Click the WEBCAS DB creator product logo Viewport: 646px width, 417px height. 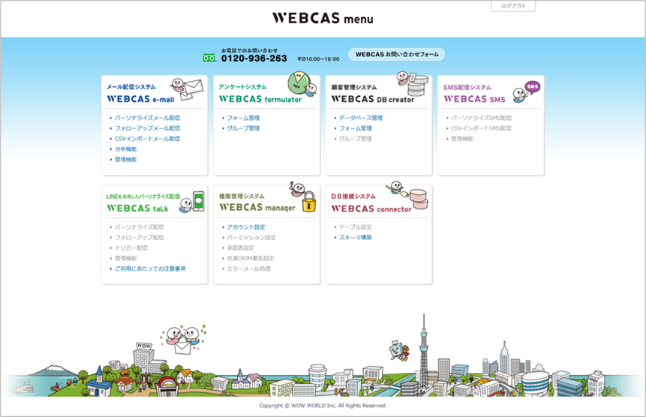point(372,99)
